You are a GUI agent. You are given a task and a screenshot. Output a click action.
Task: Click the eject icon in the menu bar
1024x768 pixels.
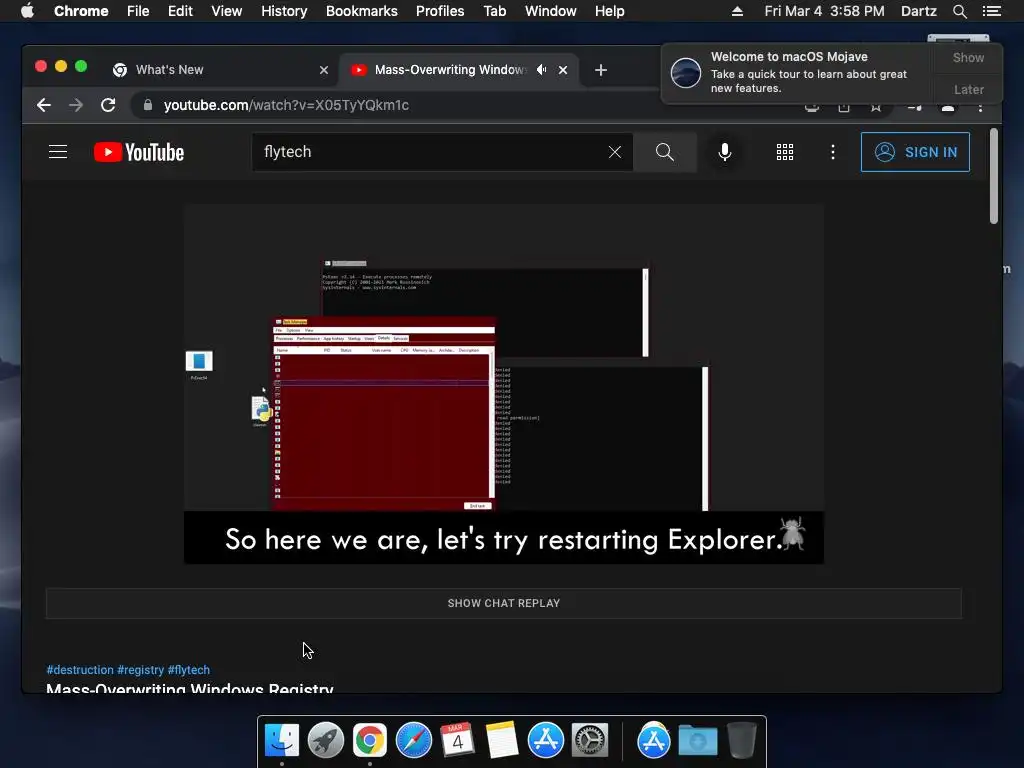pos(737,11)
